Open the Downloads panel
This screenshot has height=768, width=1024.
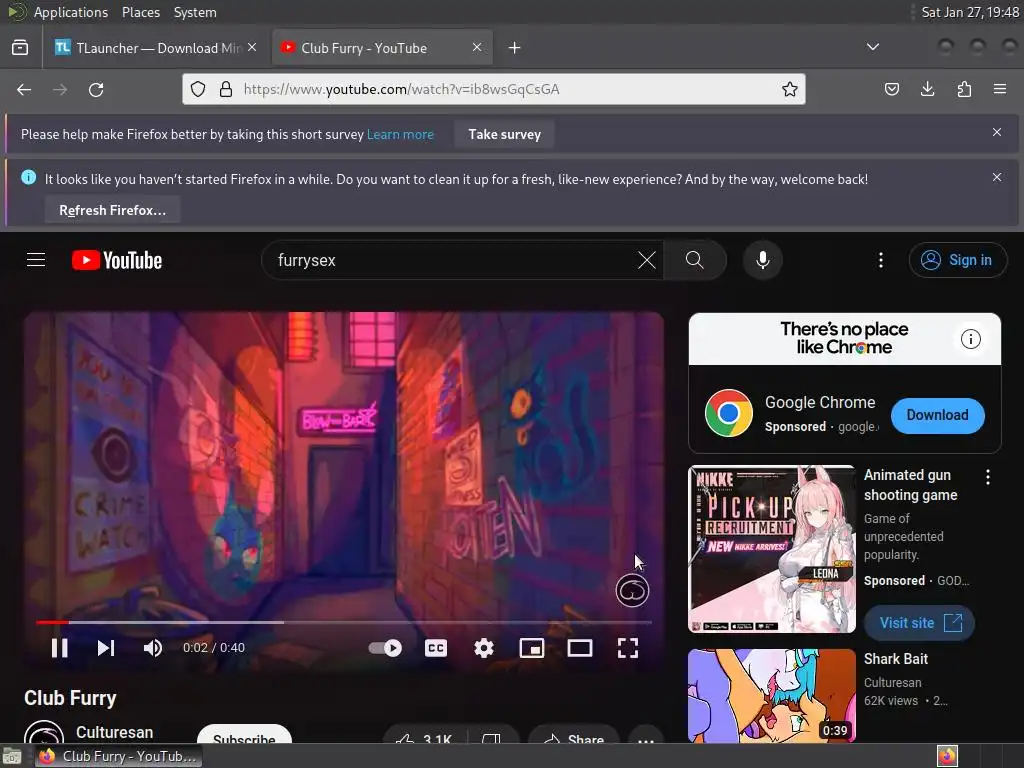[x=927, y=89]
